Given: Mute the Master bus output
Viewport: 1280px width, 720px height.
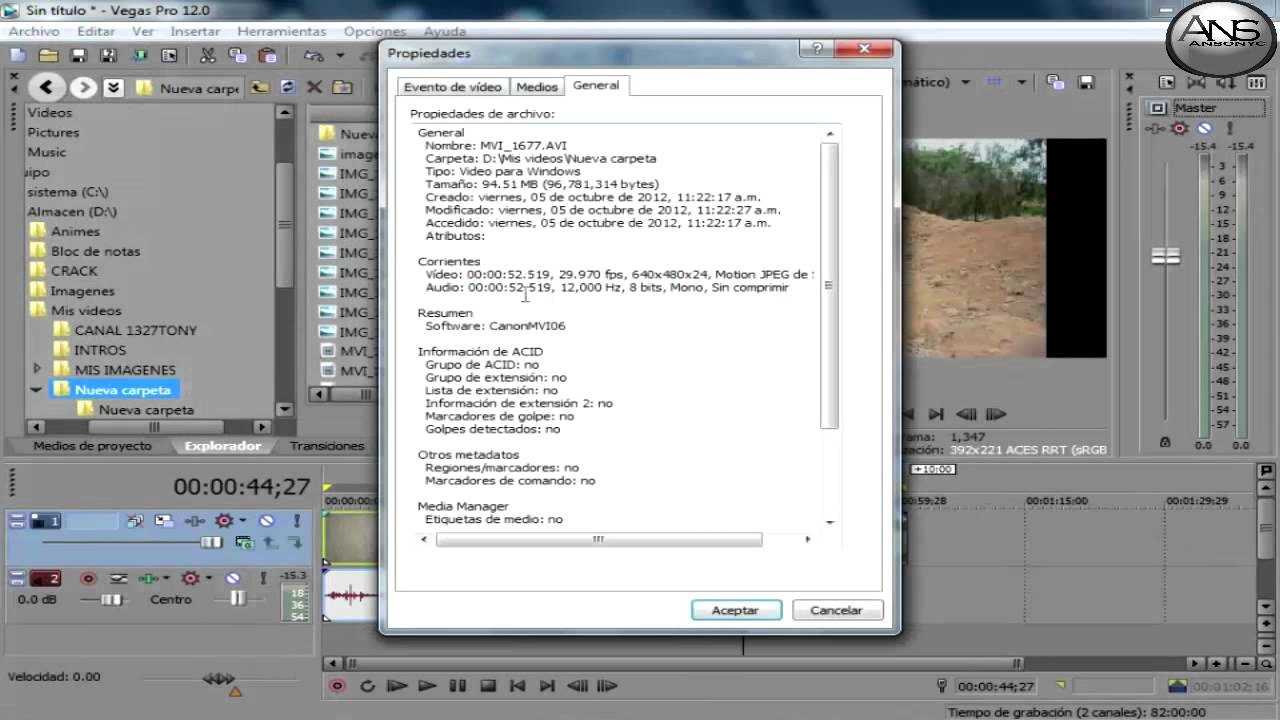Looking at the screenshot, I should [1205, 128].
